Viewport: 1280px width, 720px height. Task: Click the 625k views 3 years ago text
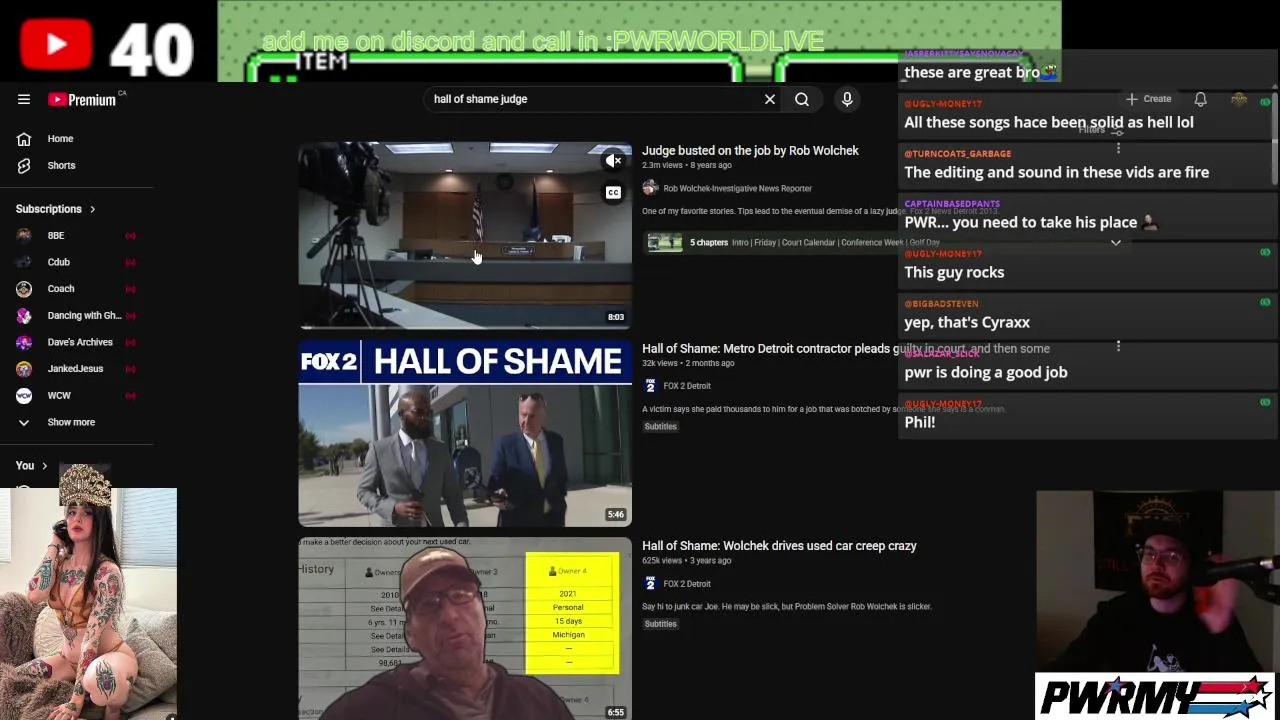[x=686, y=561]
